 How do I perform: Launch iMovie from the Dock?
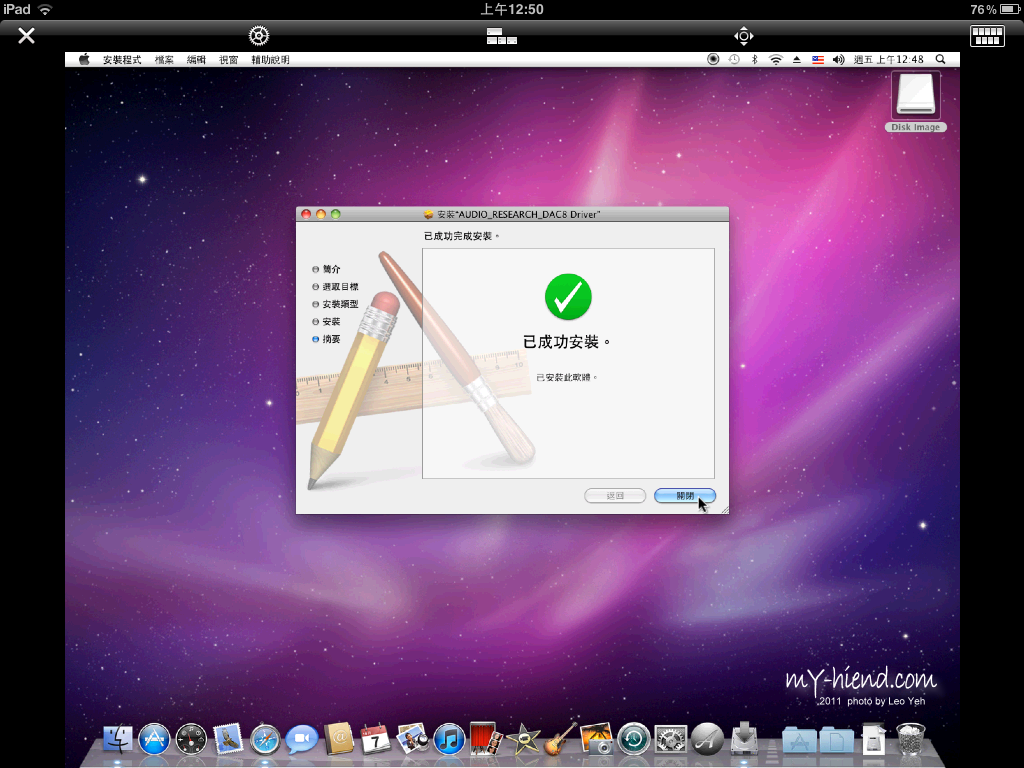[522, 739]
